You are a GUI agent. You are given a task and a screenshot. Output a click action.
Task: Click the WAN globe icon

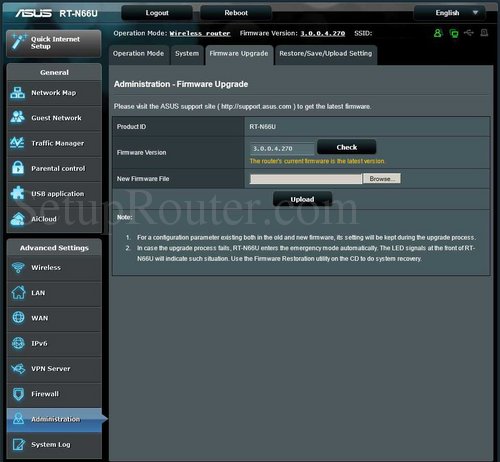point(18,318)
